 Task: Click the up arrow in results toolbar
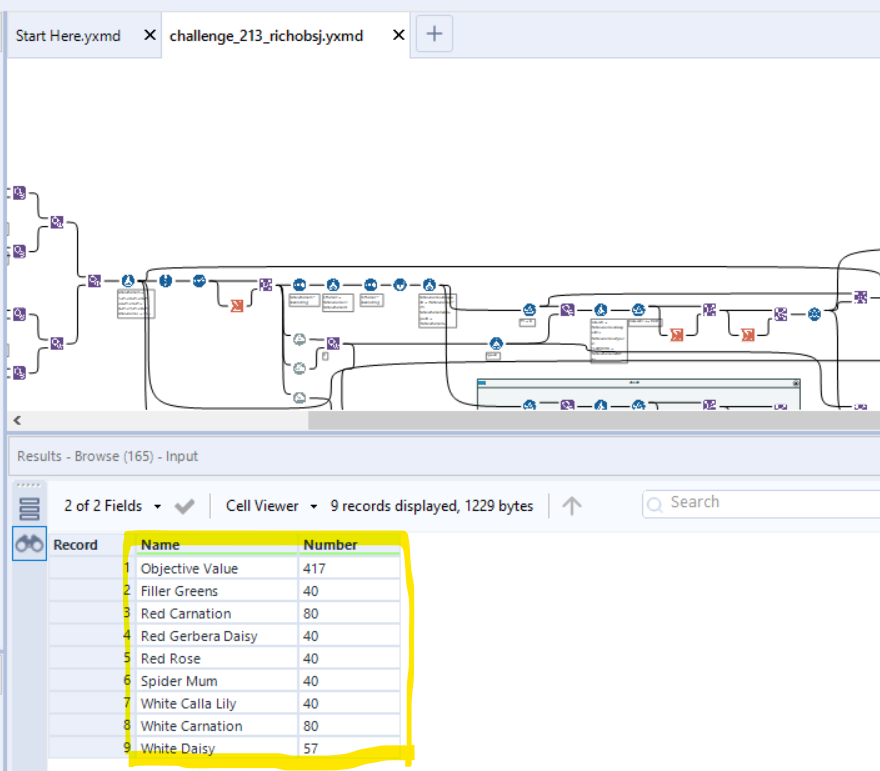click(571, 506)
